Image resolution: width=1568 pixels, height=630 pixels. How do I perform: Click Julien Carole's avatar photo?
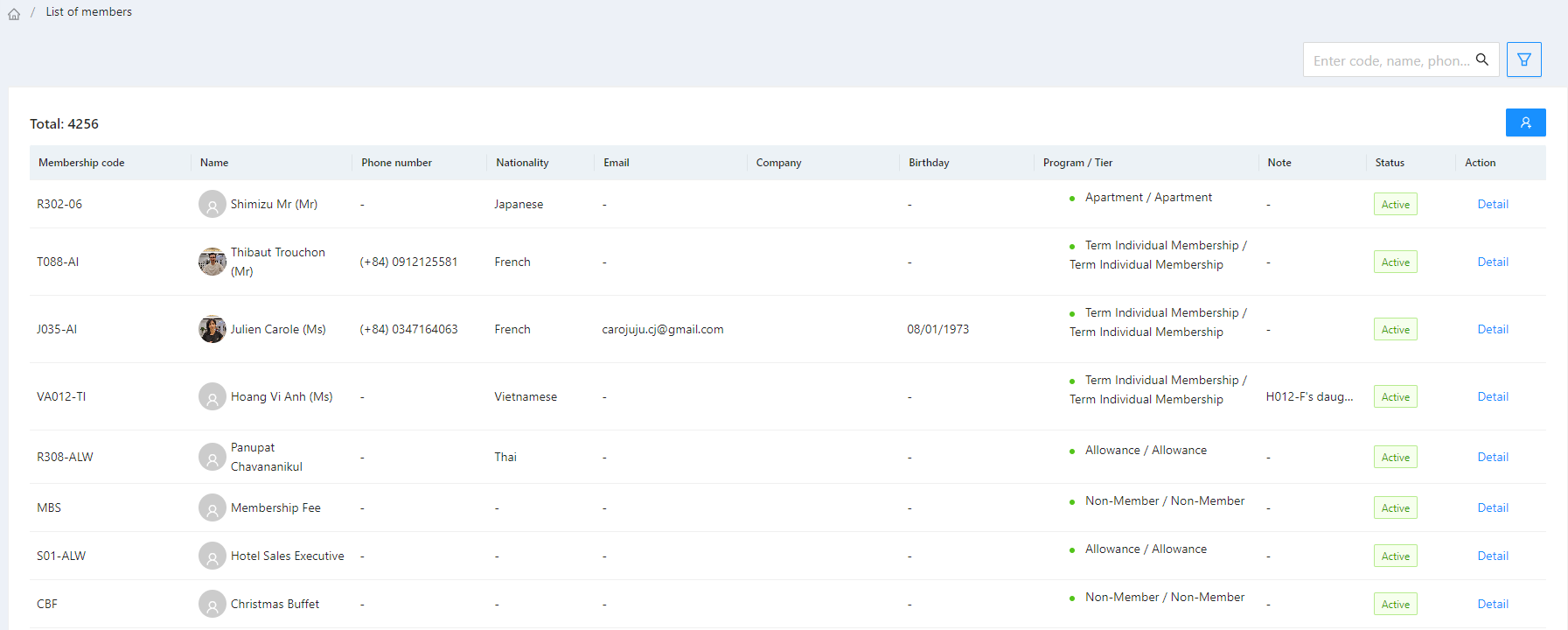click(212, 329)
